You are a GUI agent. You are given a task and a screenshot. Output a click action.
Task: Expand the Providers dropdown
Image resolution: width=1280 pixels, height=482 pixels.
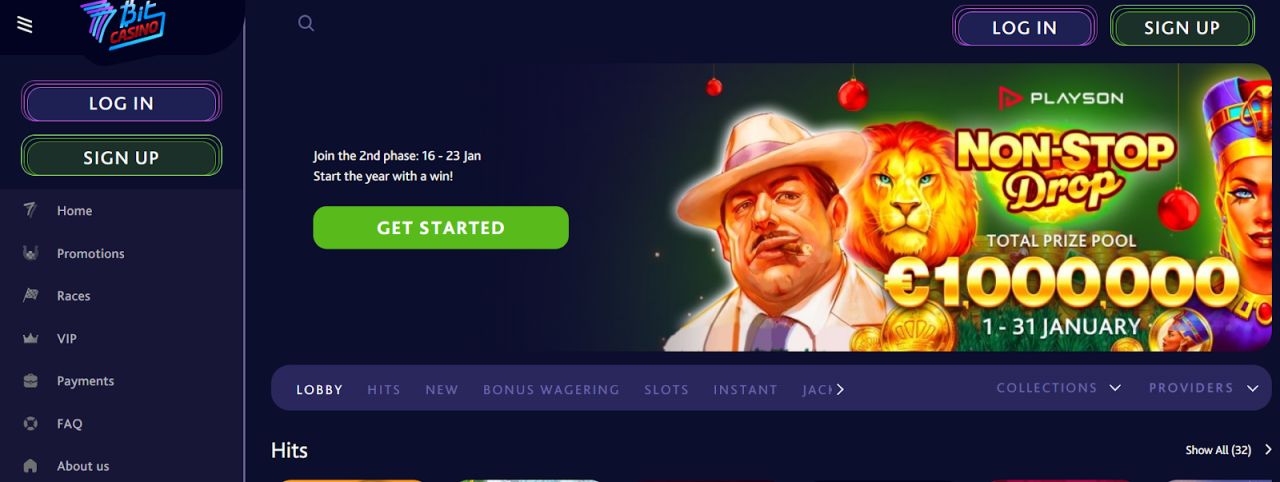click(x=1203, y=388)
